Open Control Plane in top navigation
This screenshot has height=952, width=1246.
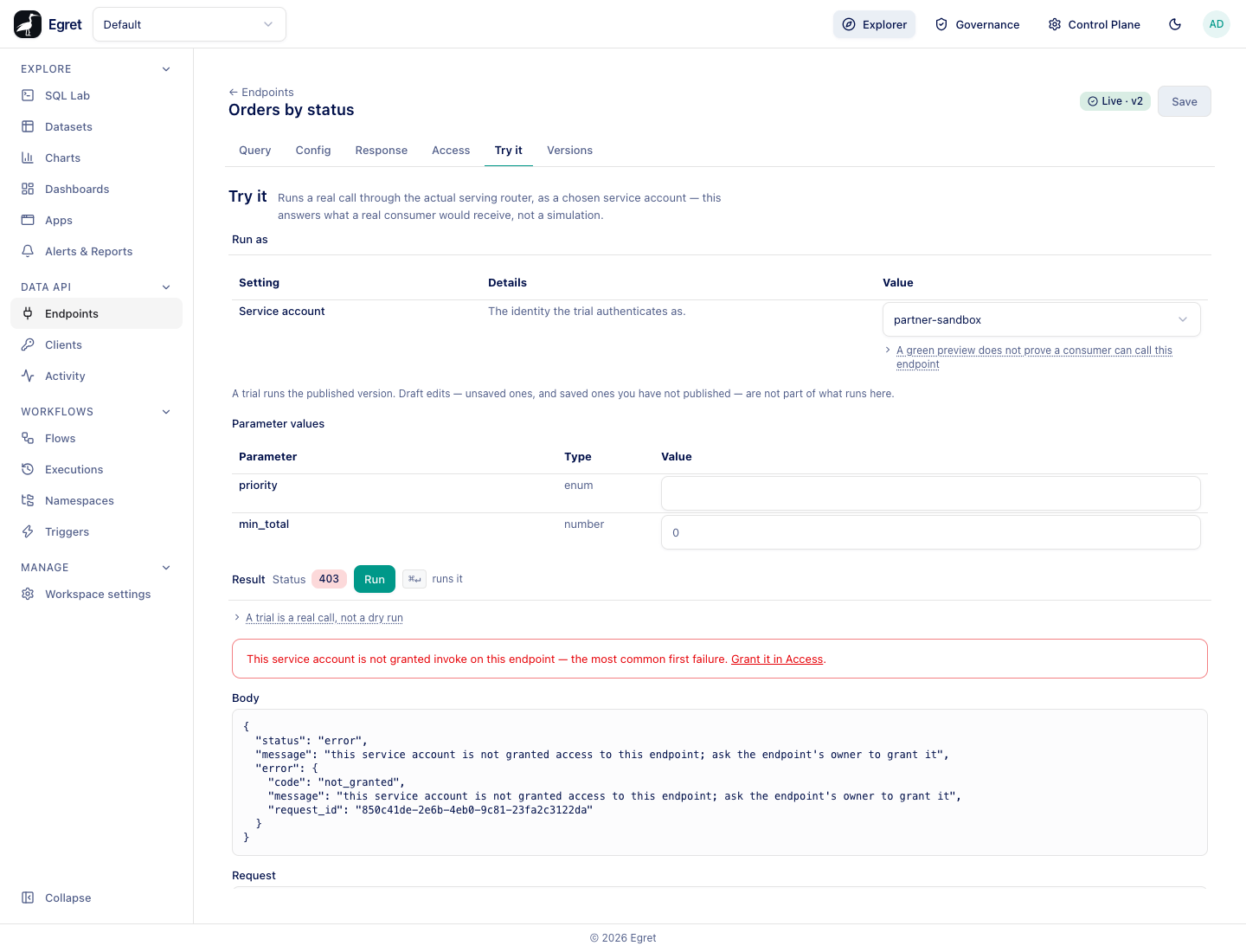pos(1094,24)
